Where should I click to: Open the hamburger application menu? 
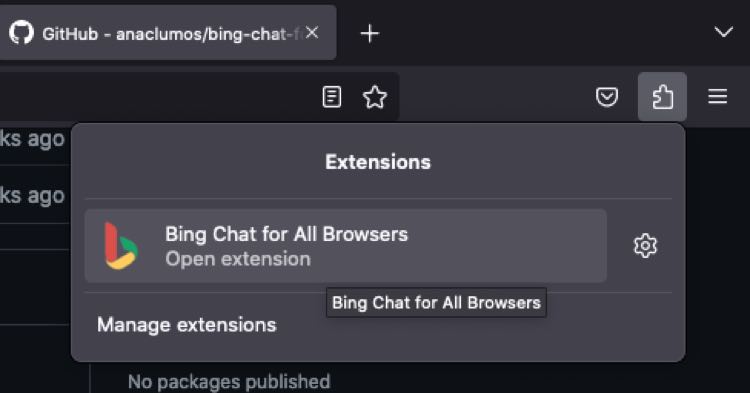click(x=717, y=97)
